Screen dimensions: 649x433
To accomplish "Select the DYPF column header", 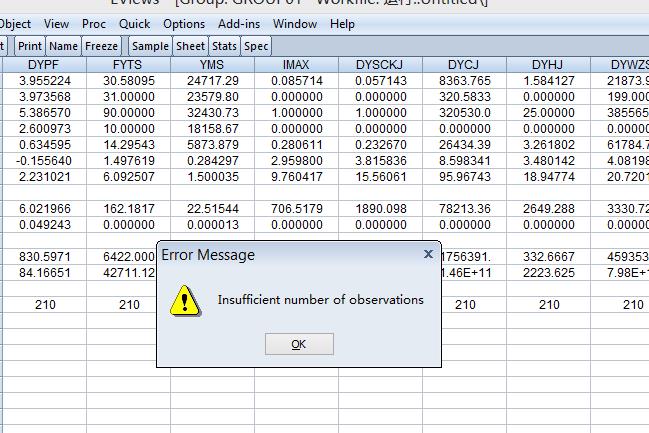I will [x=44, y=65].
